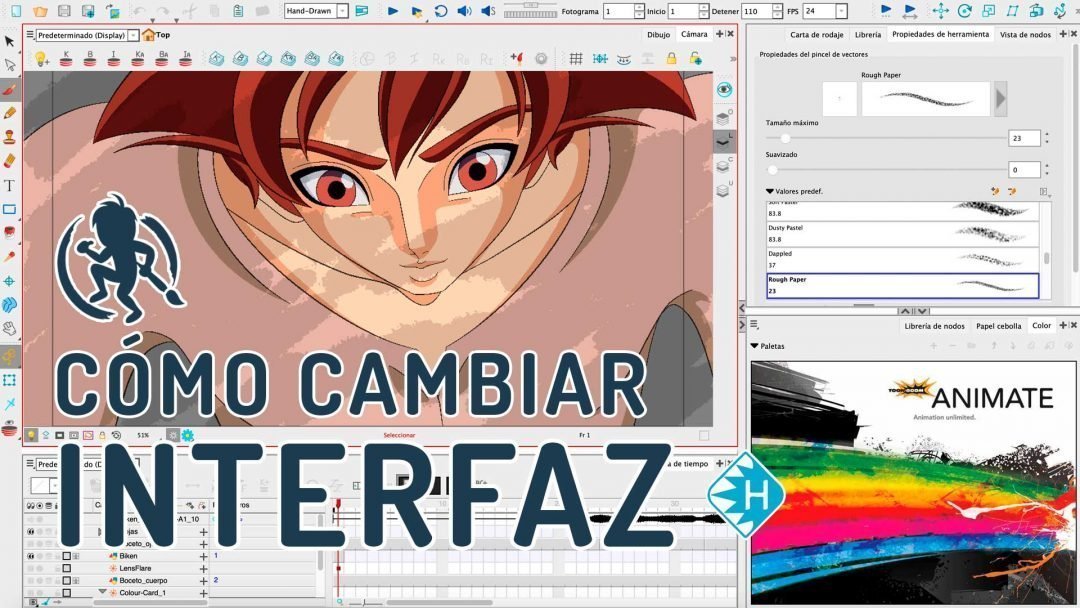Screen dimensions: 1080x608
Task: Tick the LensFlare layer checkbox
Action: (x=67, y=568)
